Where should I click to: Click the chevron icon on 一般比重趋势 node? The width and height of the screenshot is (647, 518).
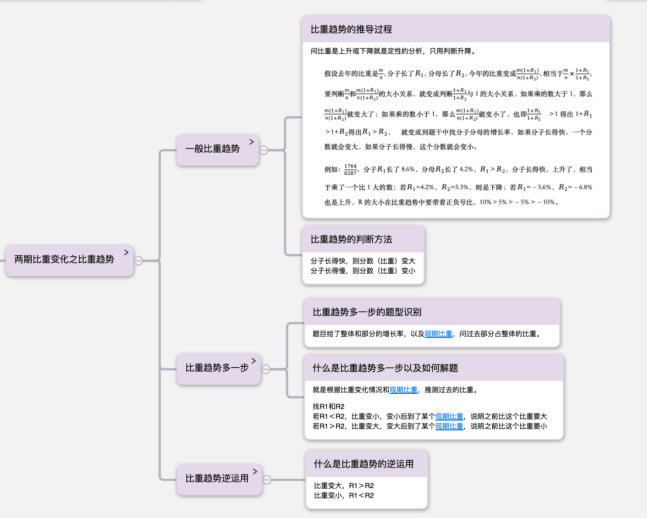tap(252, 141)
